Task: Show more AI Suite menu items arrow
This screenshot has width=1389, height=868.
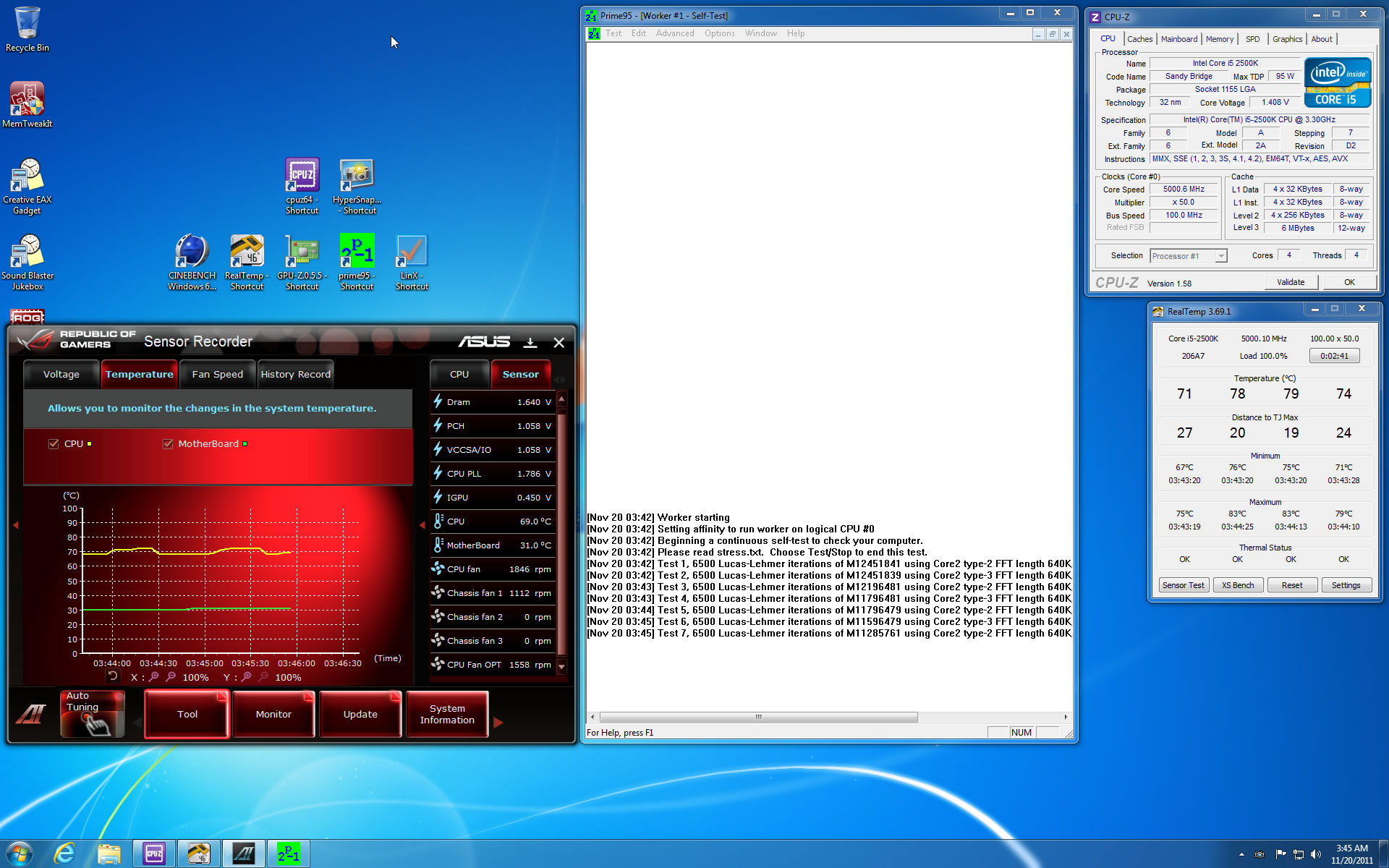Action: pos(498,722)
